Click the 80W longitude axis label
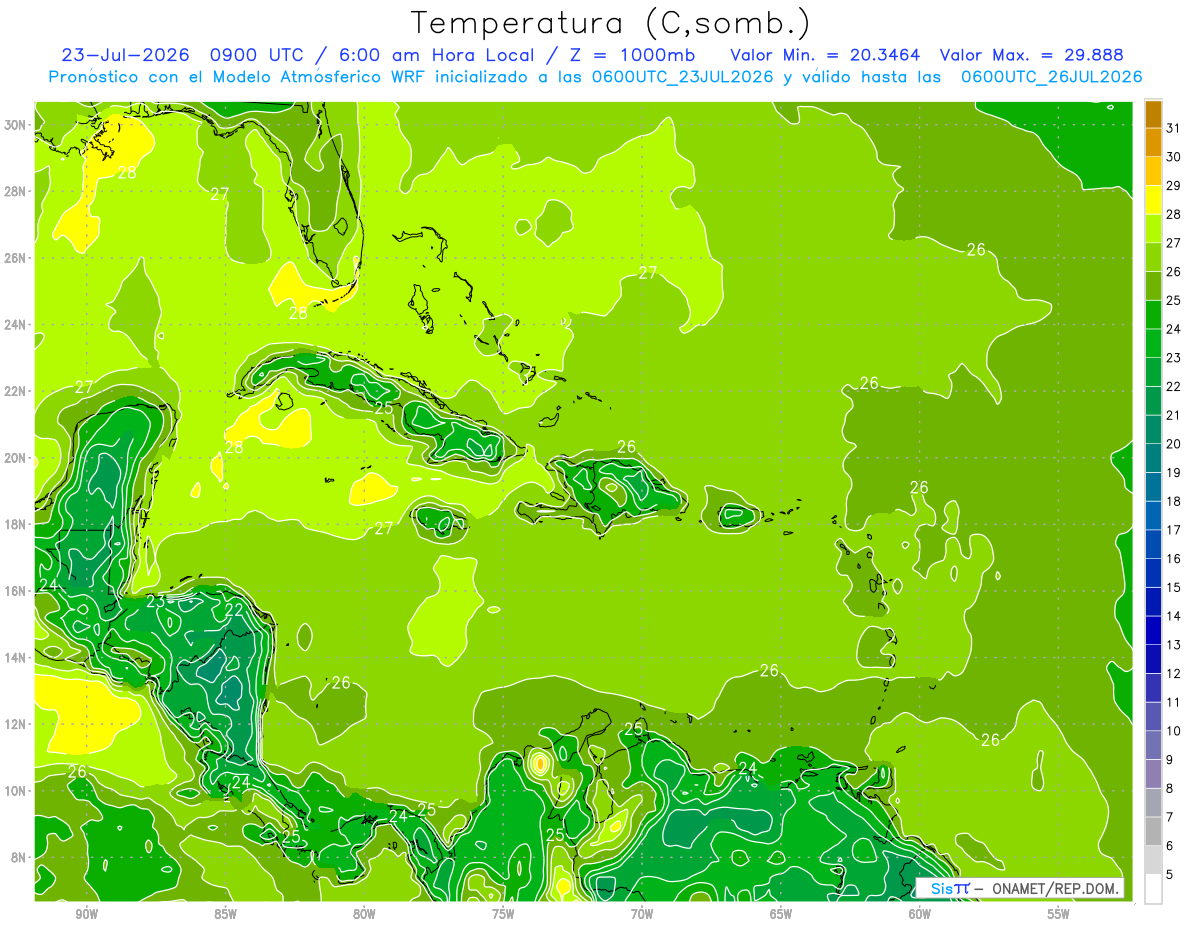Screen dimensions: 1200x927 (364, 914)
